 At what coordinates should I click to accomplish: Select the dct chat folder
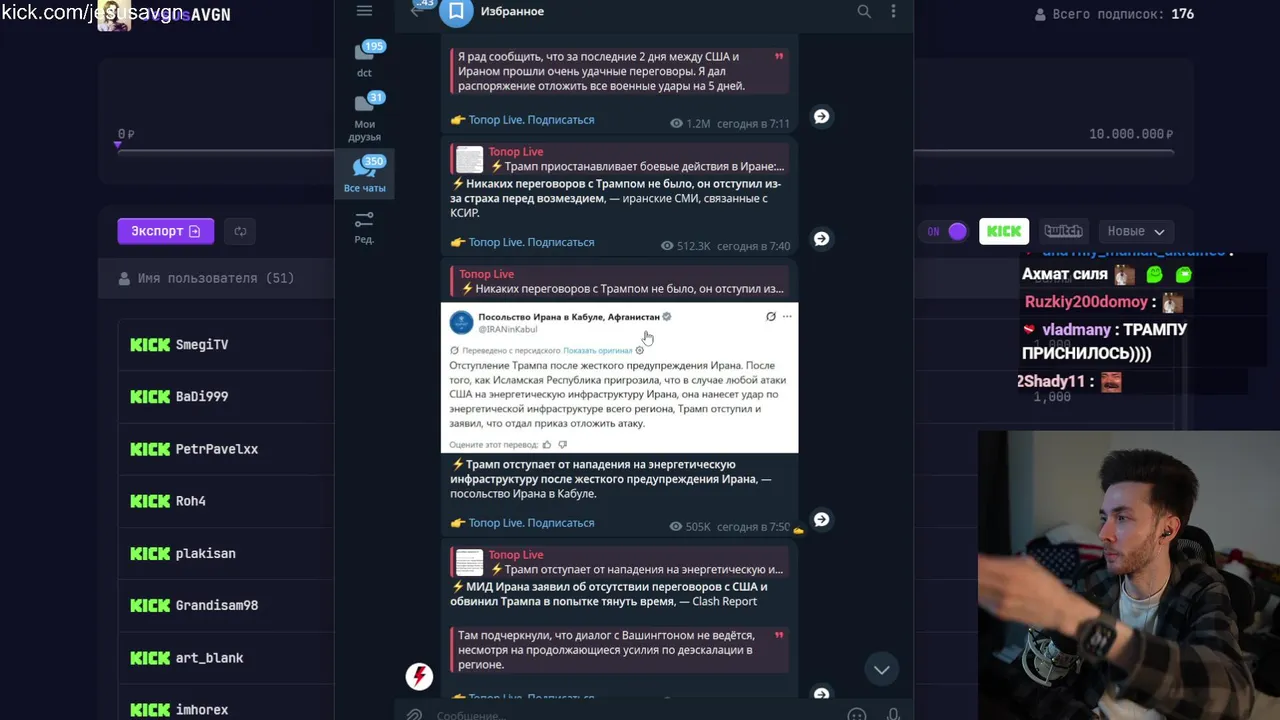(x=364, y=60)
